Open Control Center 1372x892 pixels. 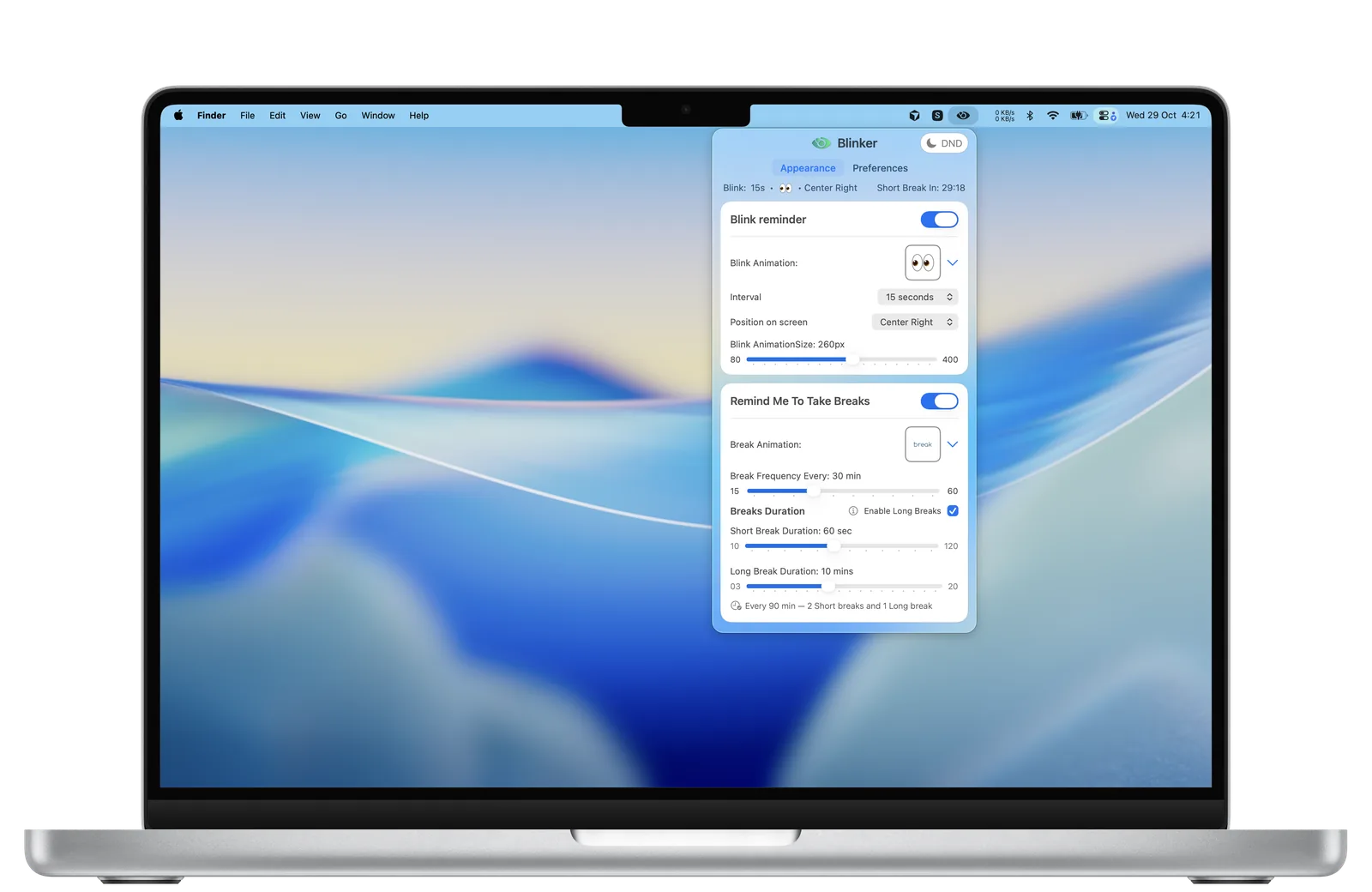(x=1107, y=115)
